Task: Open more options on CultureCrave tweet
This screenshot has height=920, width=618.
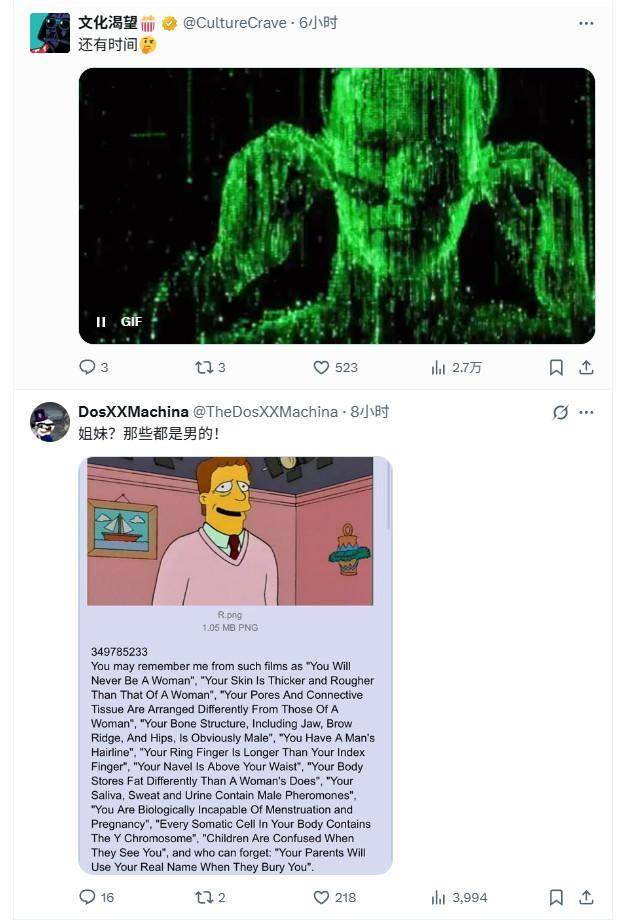Action: click(x=586, y=23)
